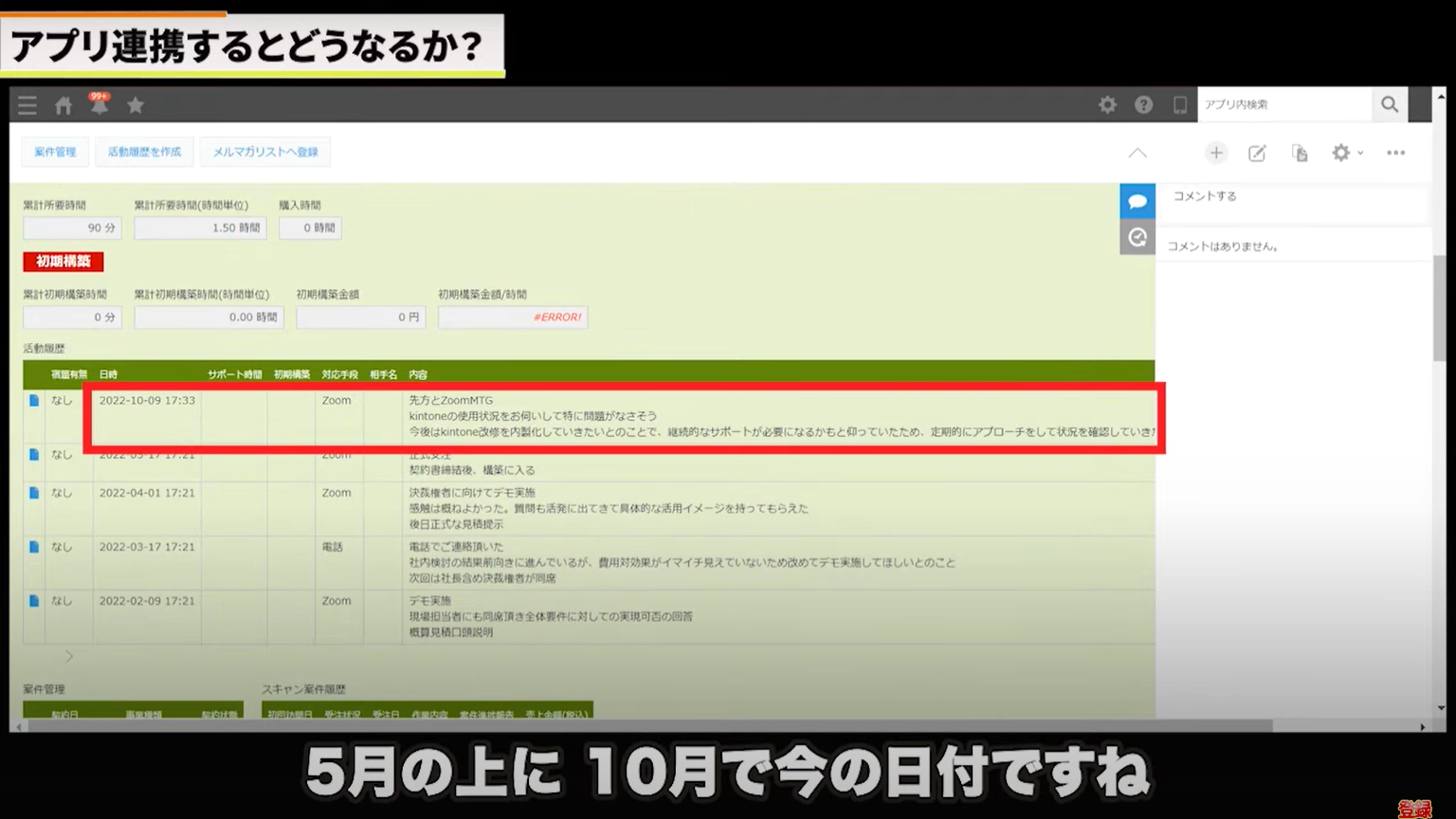Open the record icon for 2022-10-09 row
Viewport: 1456px width, 819px height.
pos(34,401)
